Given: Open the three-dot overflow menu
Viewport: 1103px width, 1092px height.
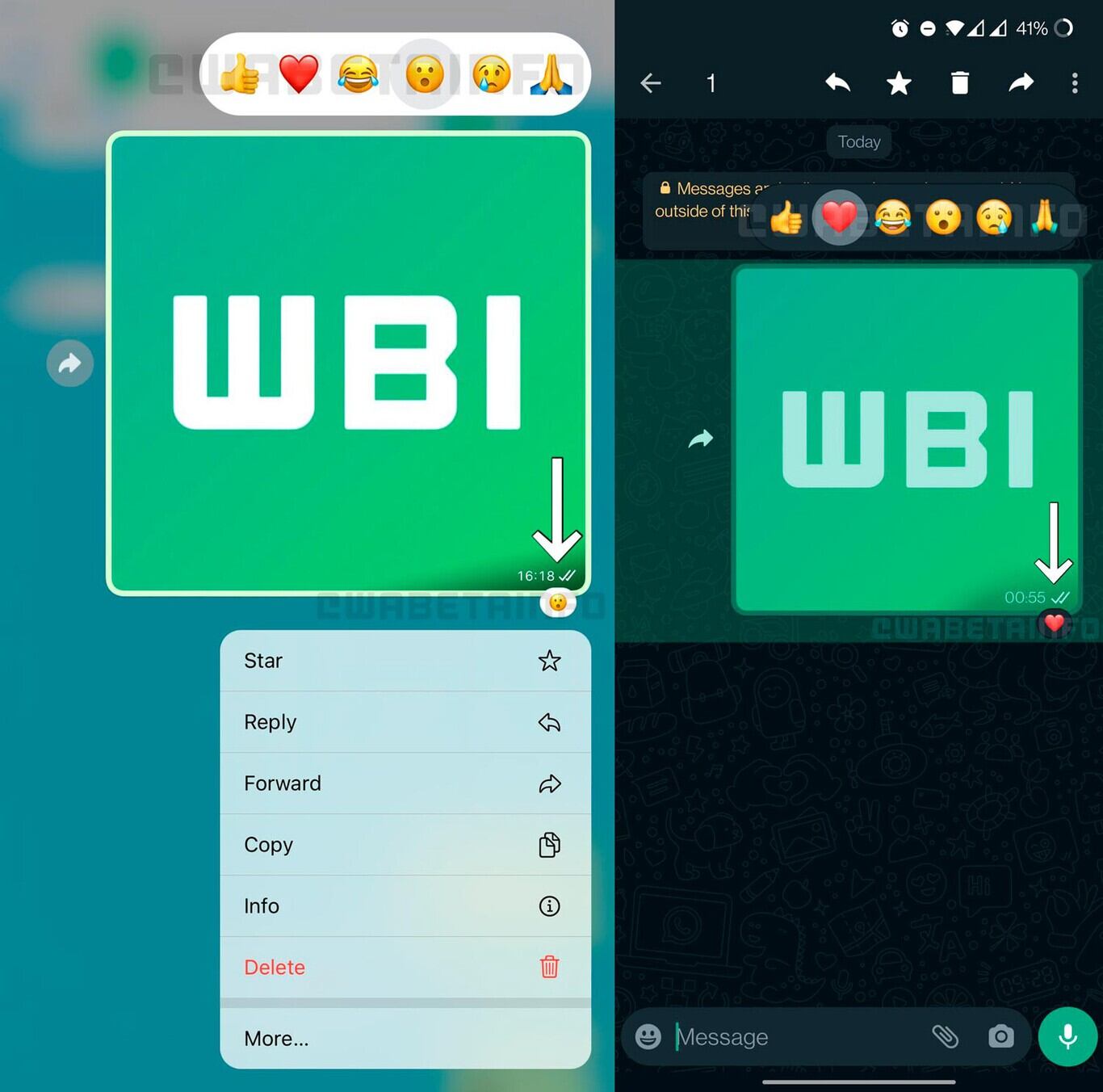Looking at the screenshot, I should click(1074, 83).
